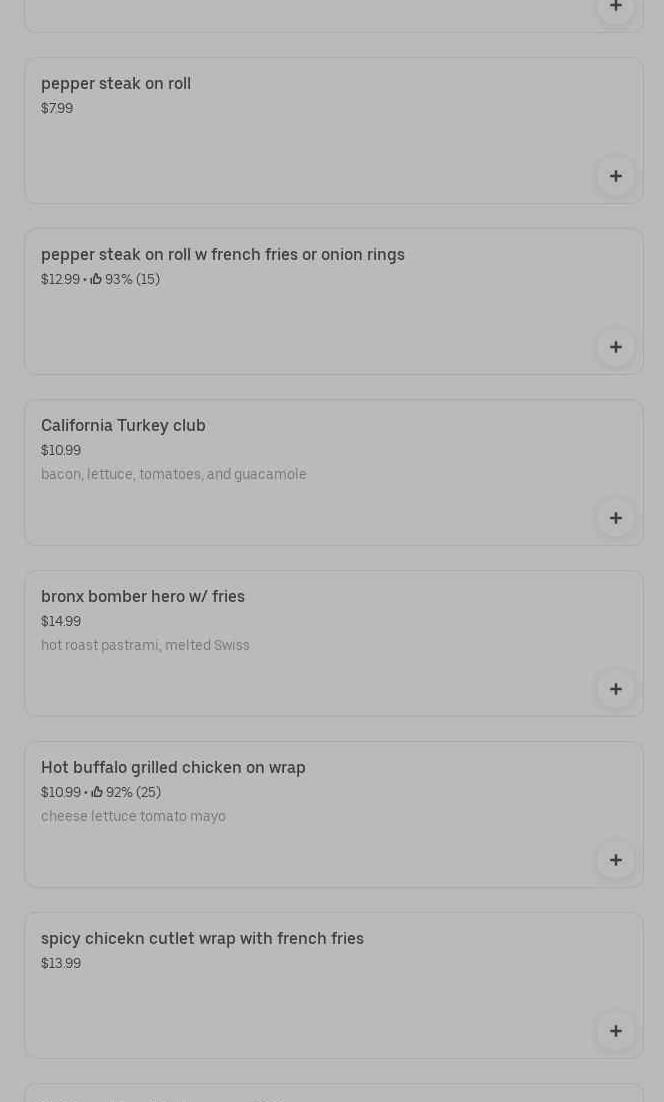Add California Turkey club to order
This screenshot has height=1102, width=664.
coord(616,518)
